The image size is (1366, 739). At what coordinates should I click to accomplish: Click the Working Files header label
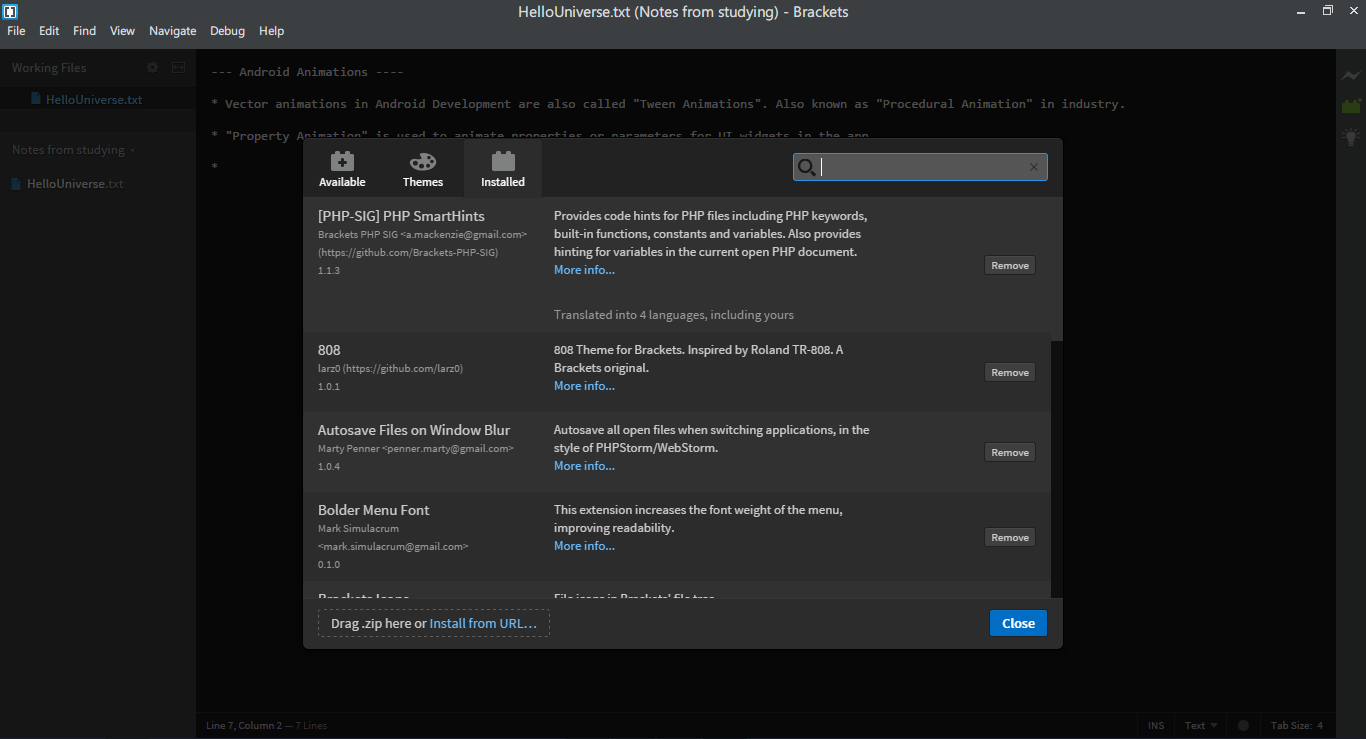click(x=49, y=68)
